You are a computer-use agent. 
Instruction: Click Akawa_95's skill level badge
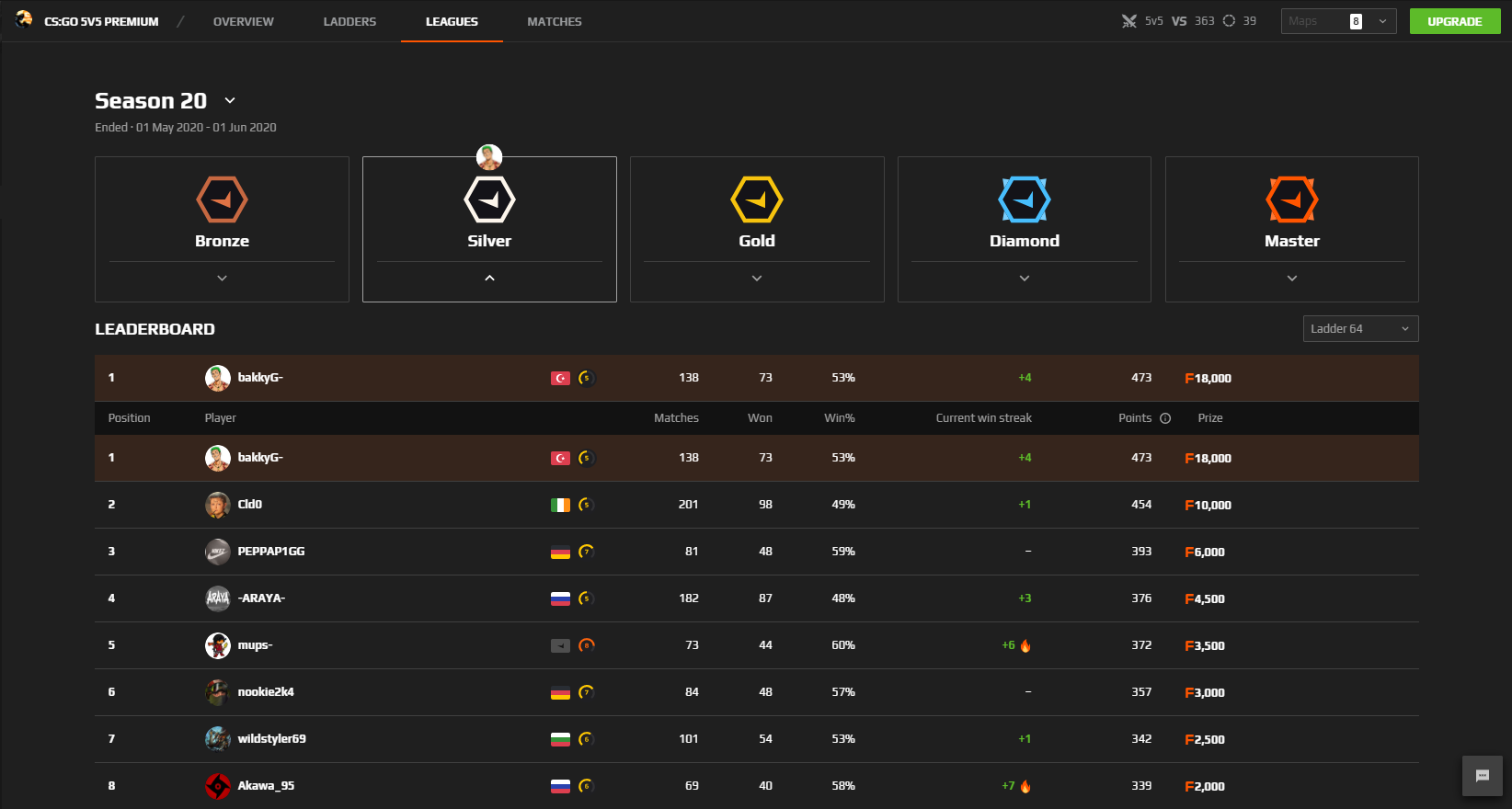pyautogui.click(x=587, y=786)
